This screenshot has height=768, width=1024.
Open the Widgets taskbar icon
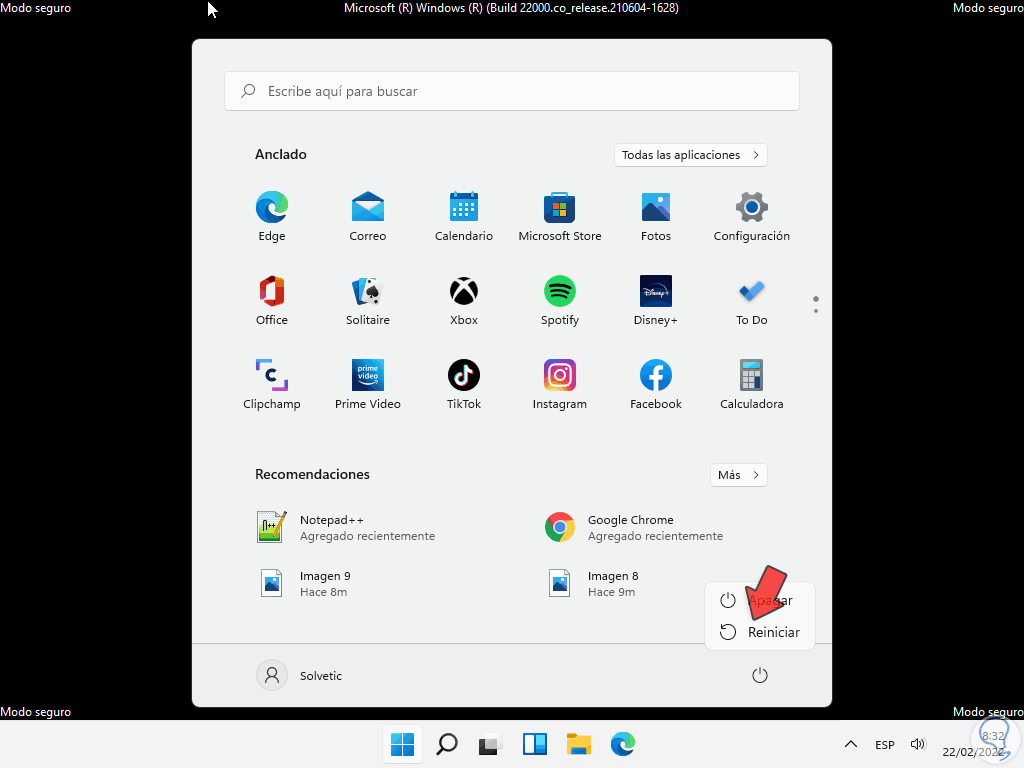tap(535, 744)
